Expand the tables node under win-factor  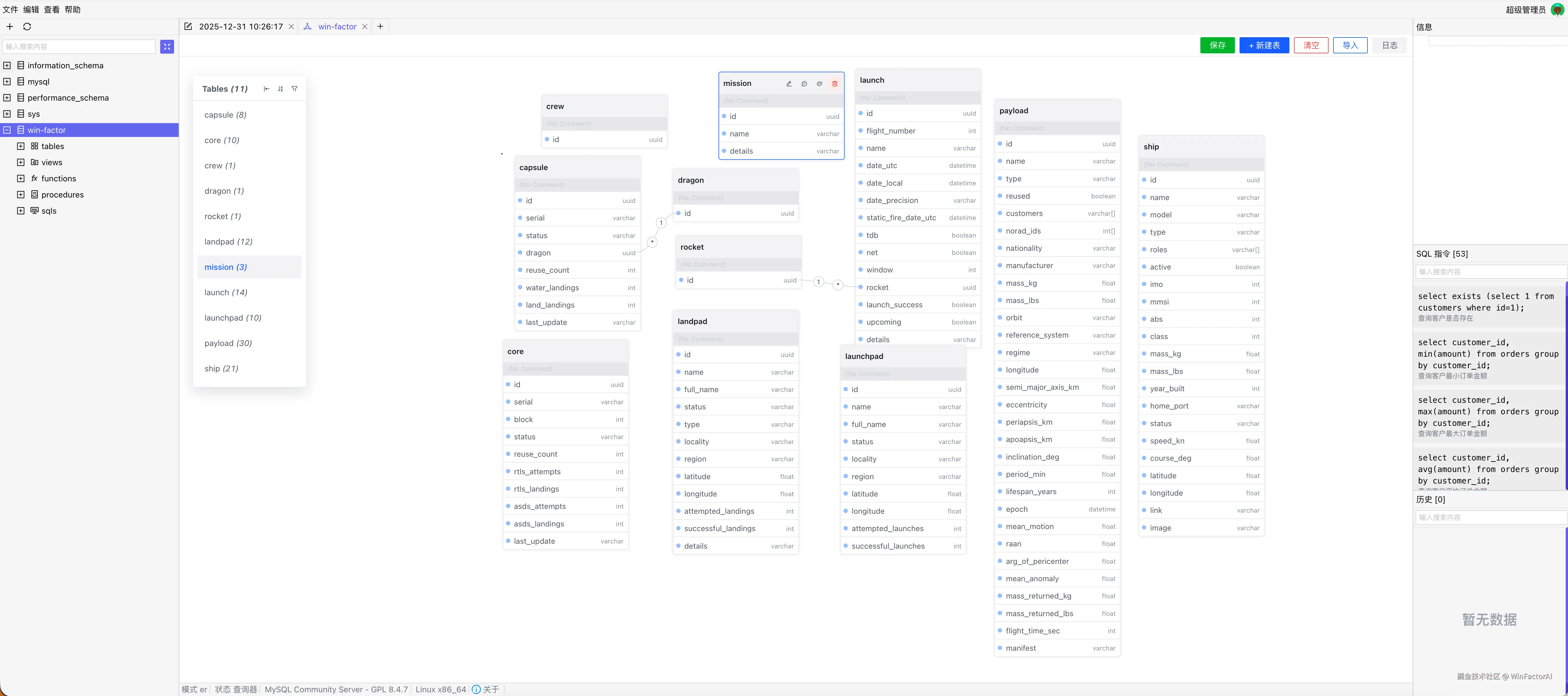click(21, 146)
